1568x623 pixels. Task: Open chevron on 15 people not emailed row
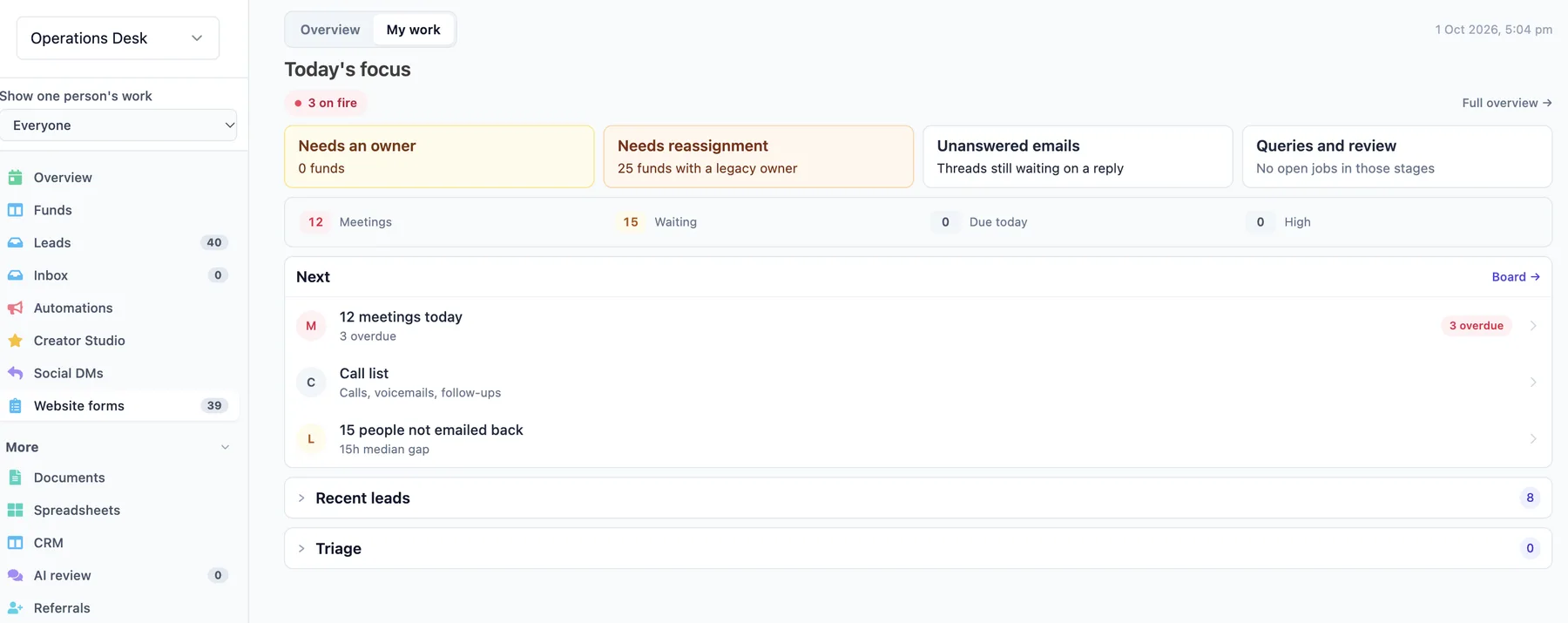1533,439
